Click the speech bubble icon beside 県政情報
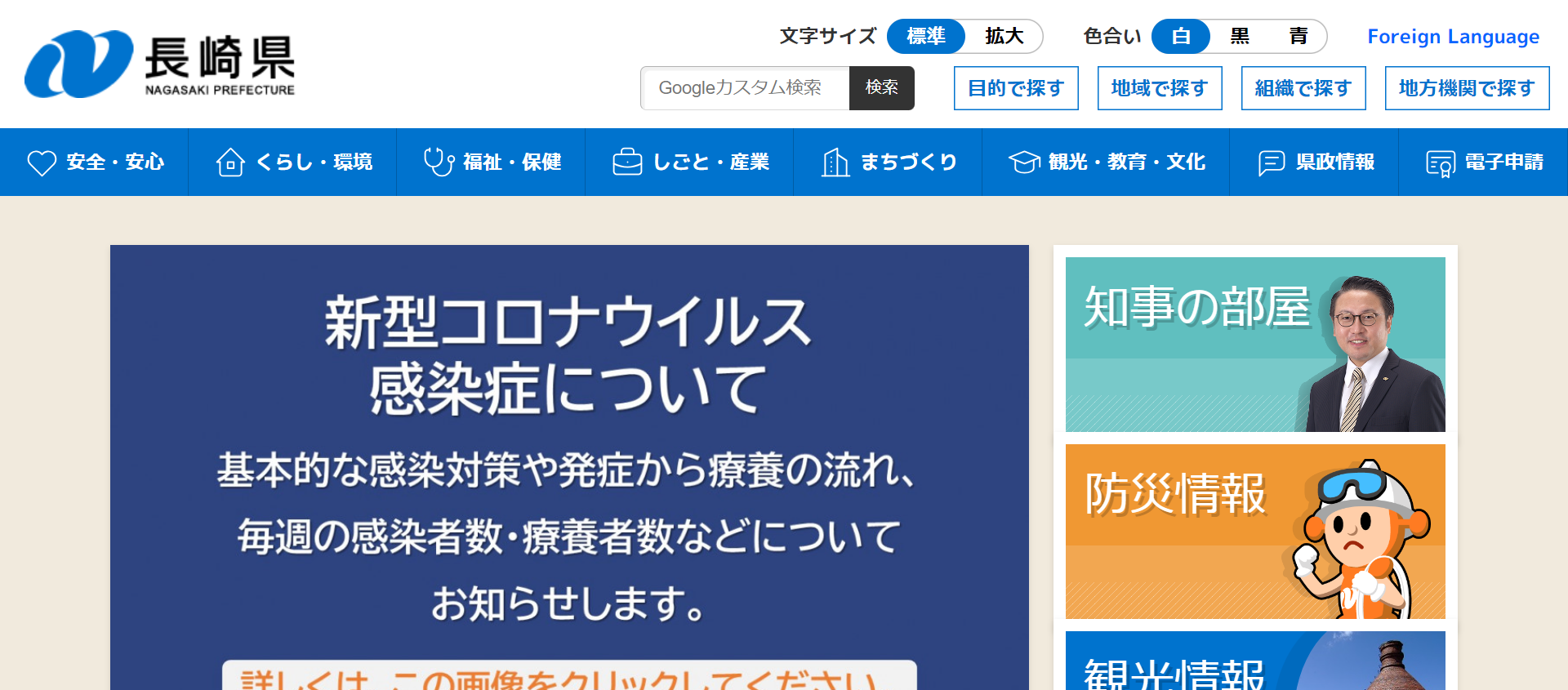 [1272, 162]
